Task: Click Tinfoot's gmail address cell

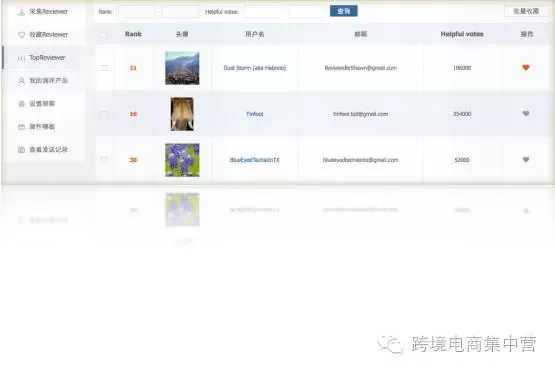Action: point(360,114)
